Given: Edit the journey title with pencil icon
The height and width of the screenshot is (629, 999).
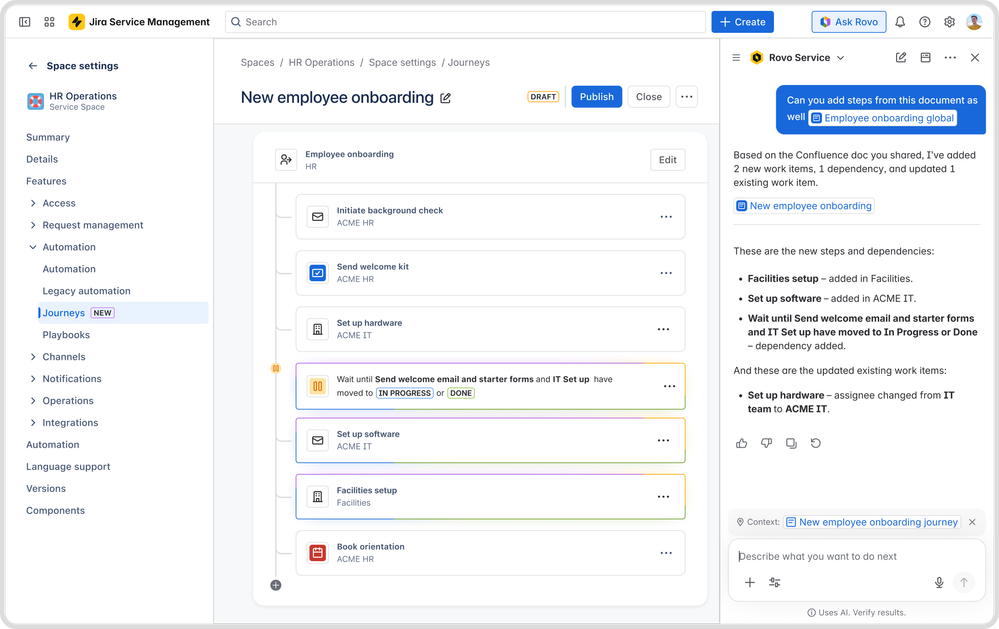Looking at the screenshot, I should (446, 98).
